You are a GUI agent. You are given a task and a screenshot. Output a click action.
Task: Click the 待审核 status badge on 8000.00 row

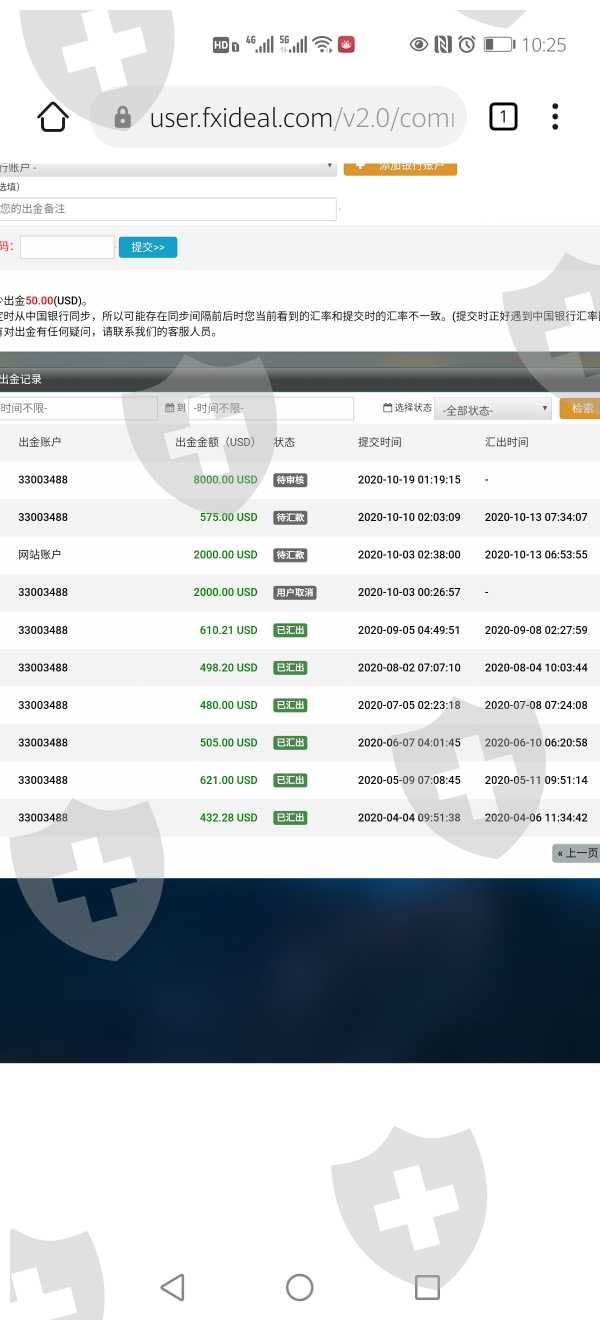(290, 480)
